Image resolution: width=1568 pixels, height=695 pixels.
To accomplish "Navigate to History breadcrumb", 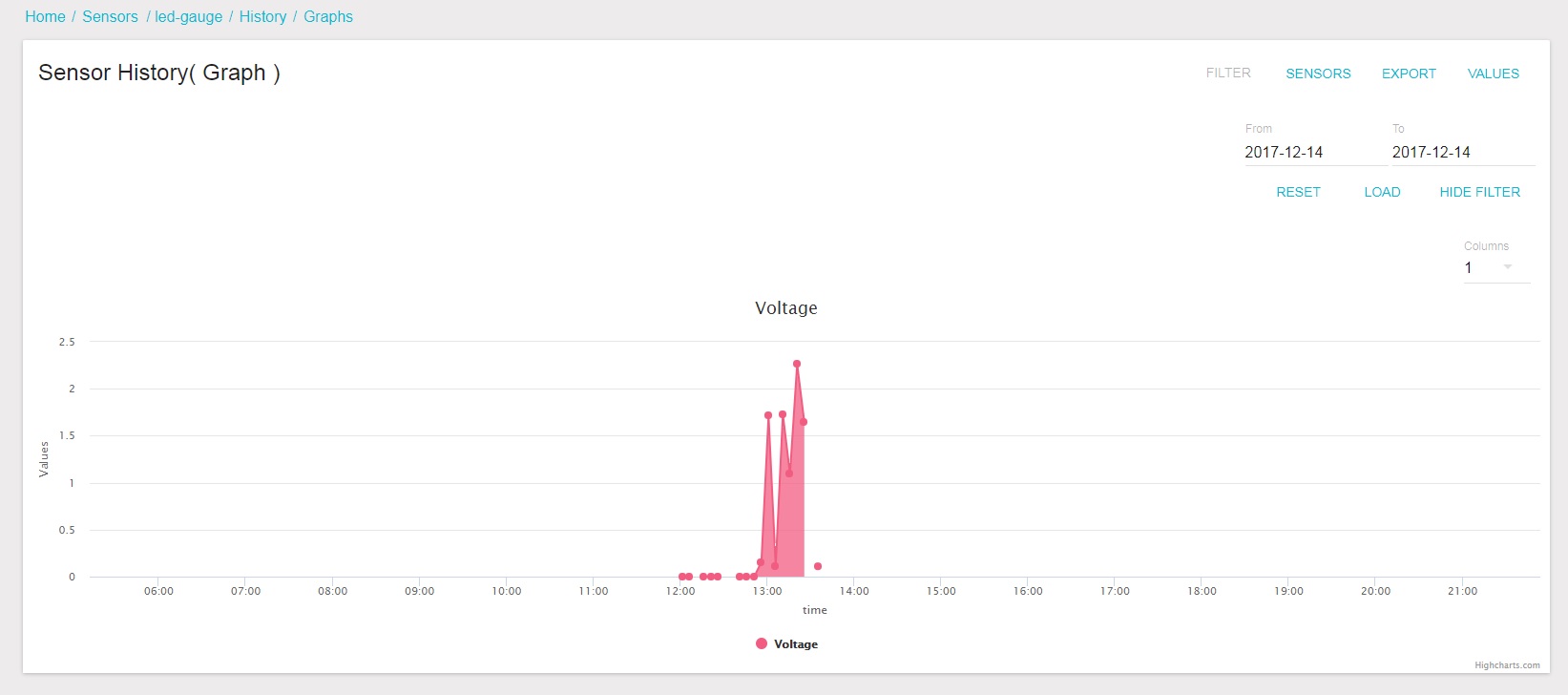I will click(262, 16).
